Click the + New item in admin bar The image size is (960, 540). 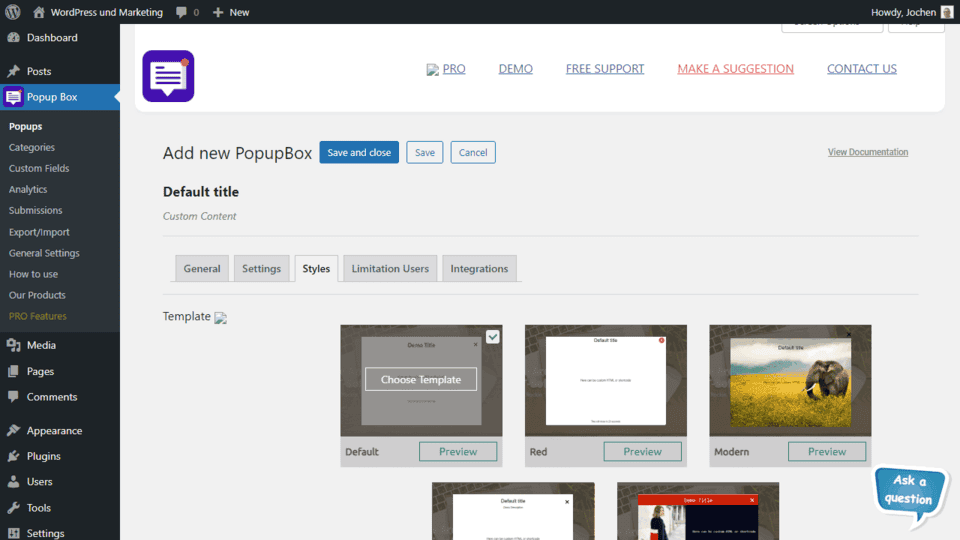pos(231,12)
